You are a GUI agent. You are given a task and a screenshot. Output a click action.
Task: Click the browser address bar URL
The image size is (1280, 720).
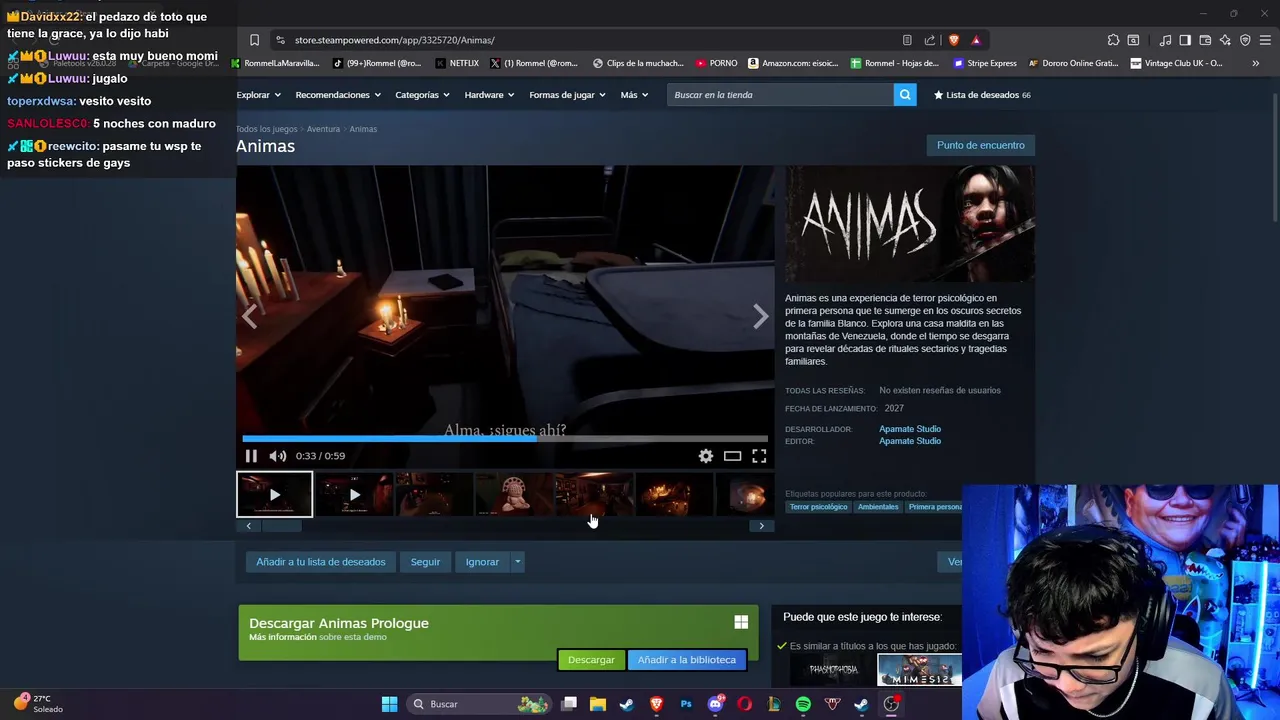[x=395, y=40]
